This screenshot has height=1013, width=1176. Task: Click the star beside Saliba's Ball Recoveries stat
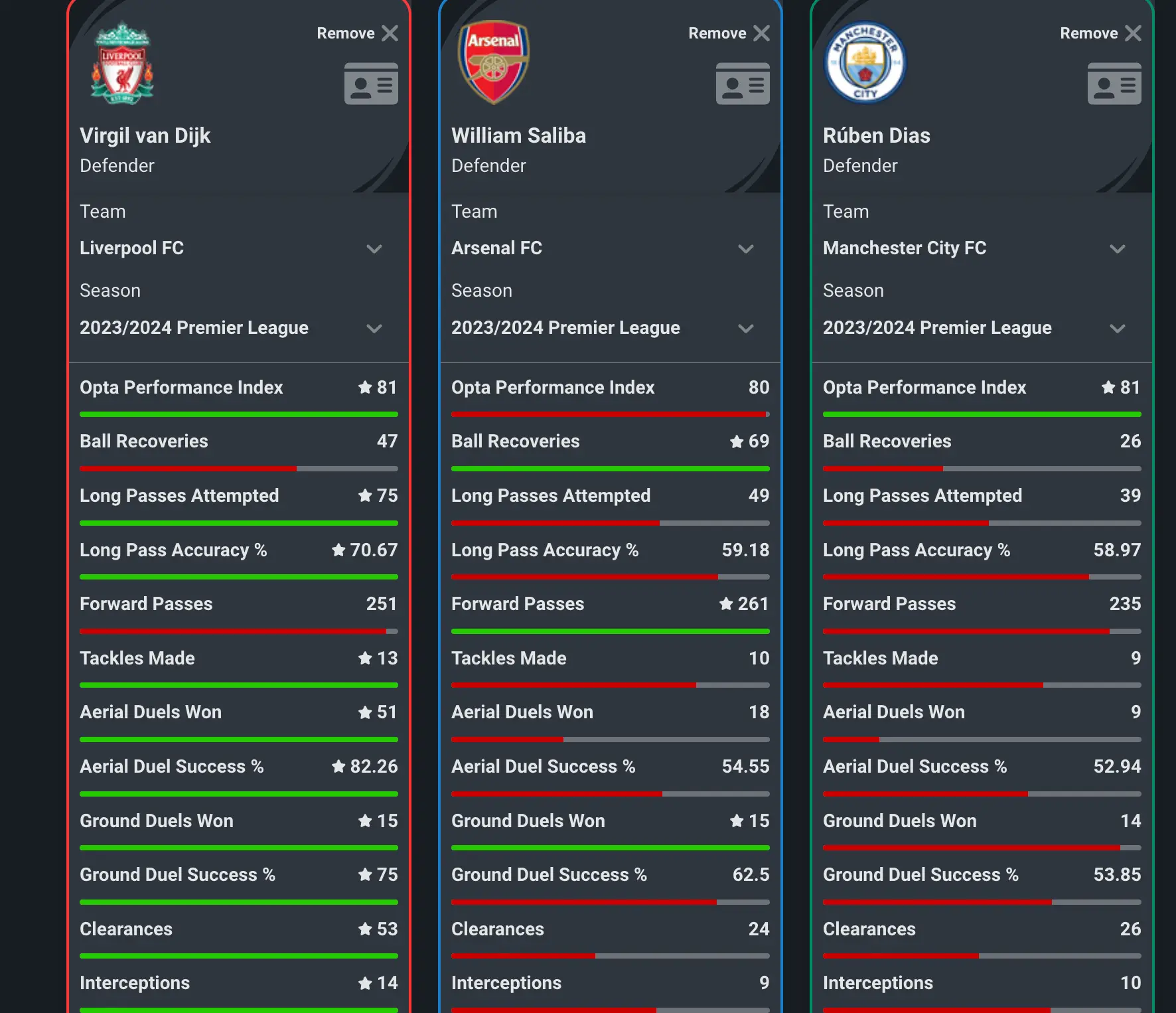(x=739, y=441)
